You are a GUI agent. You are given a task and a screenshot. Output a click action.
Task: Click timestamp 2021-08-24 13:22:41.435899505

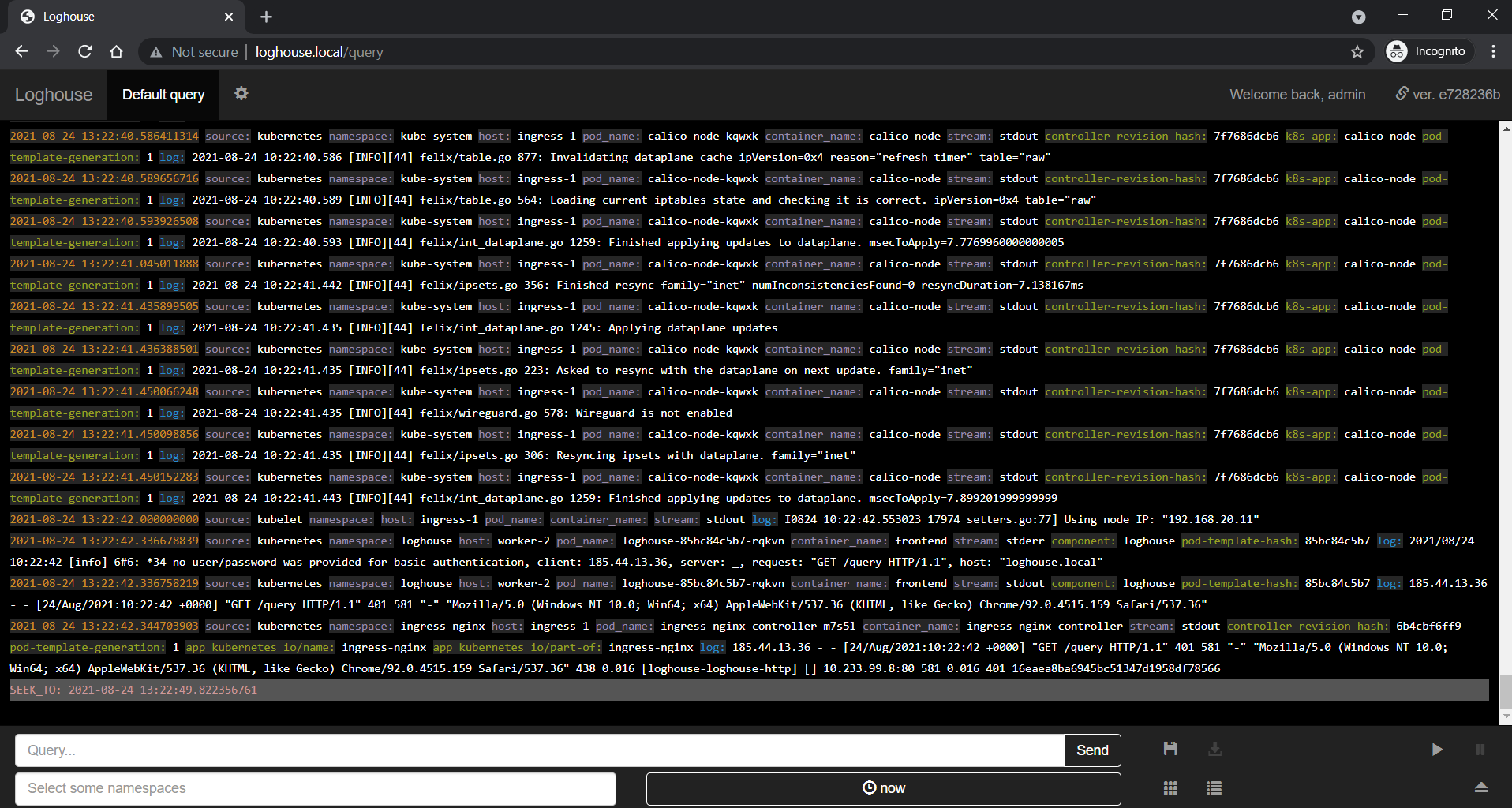tap(104, 307)
